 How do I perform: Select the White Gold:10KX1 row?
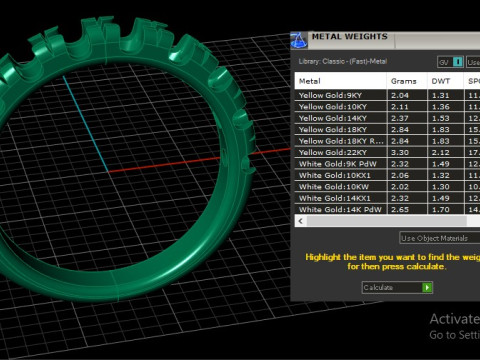[387, 175]
